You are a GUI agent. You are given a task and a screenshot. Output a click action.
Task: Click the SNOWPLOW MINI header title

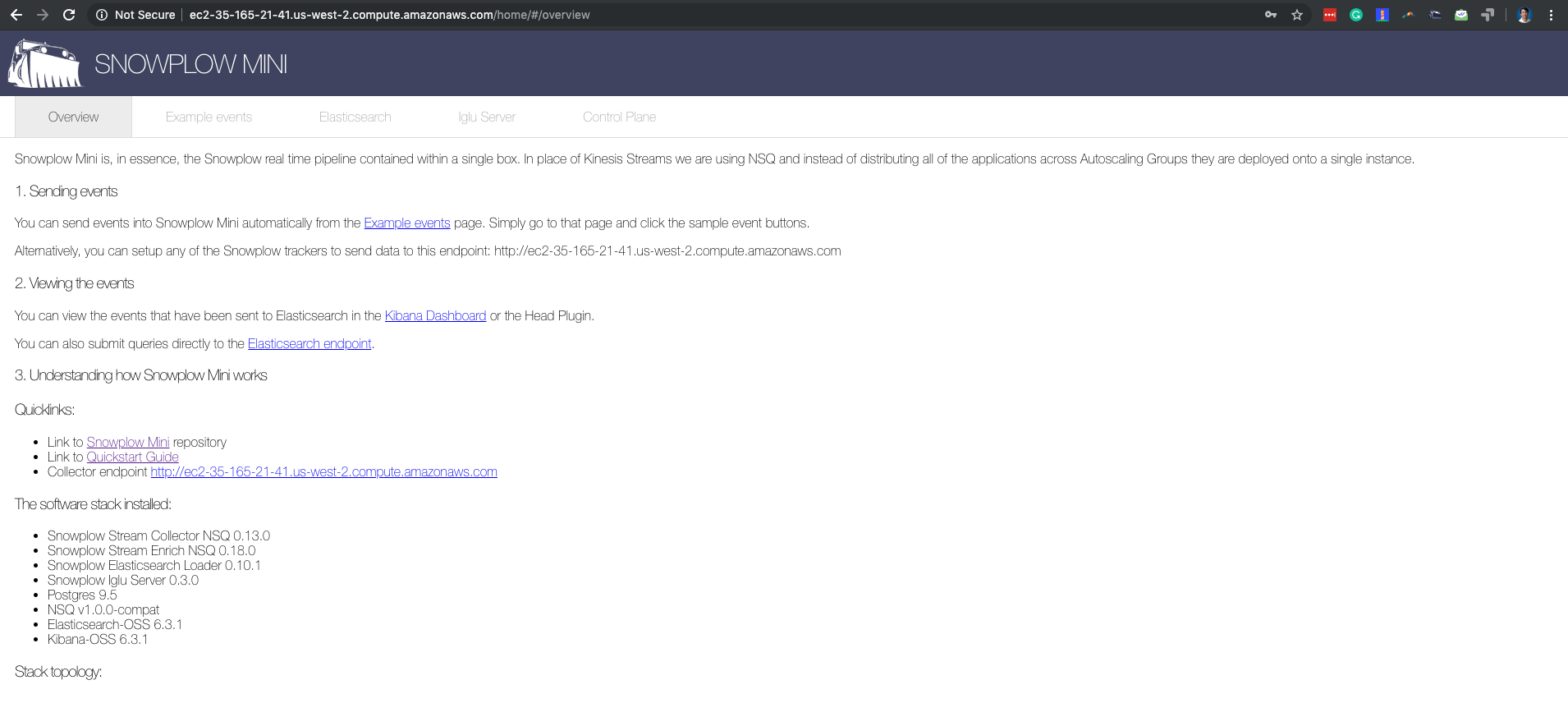(190, 64)
